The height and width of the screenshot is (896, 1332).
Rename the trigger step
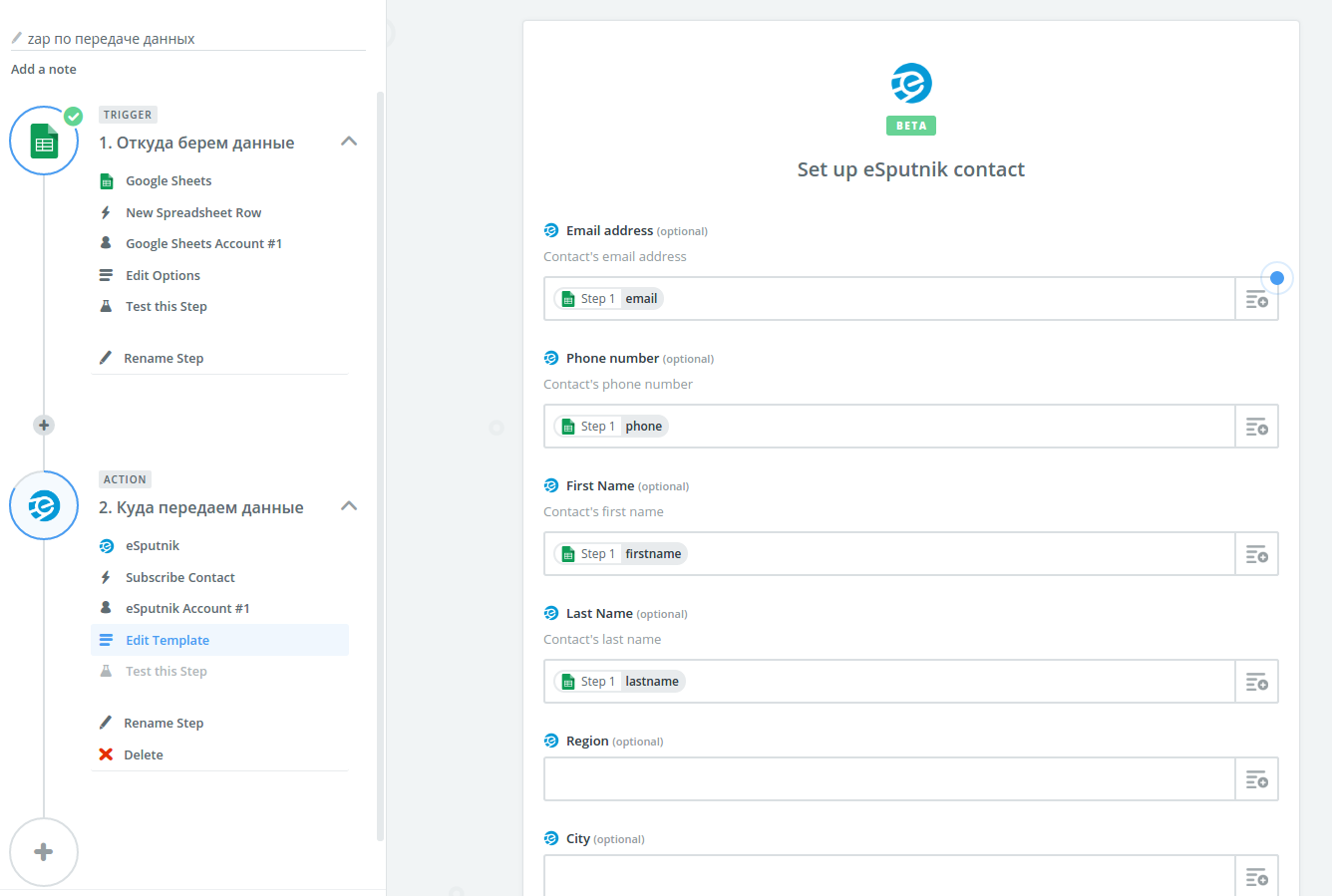tap(164, 359)
